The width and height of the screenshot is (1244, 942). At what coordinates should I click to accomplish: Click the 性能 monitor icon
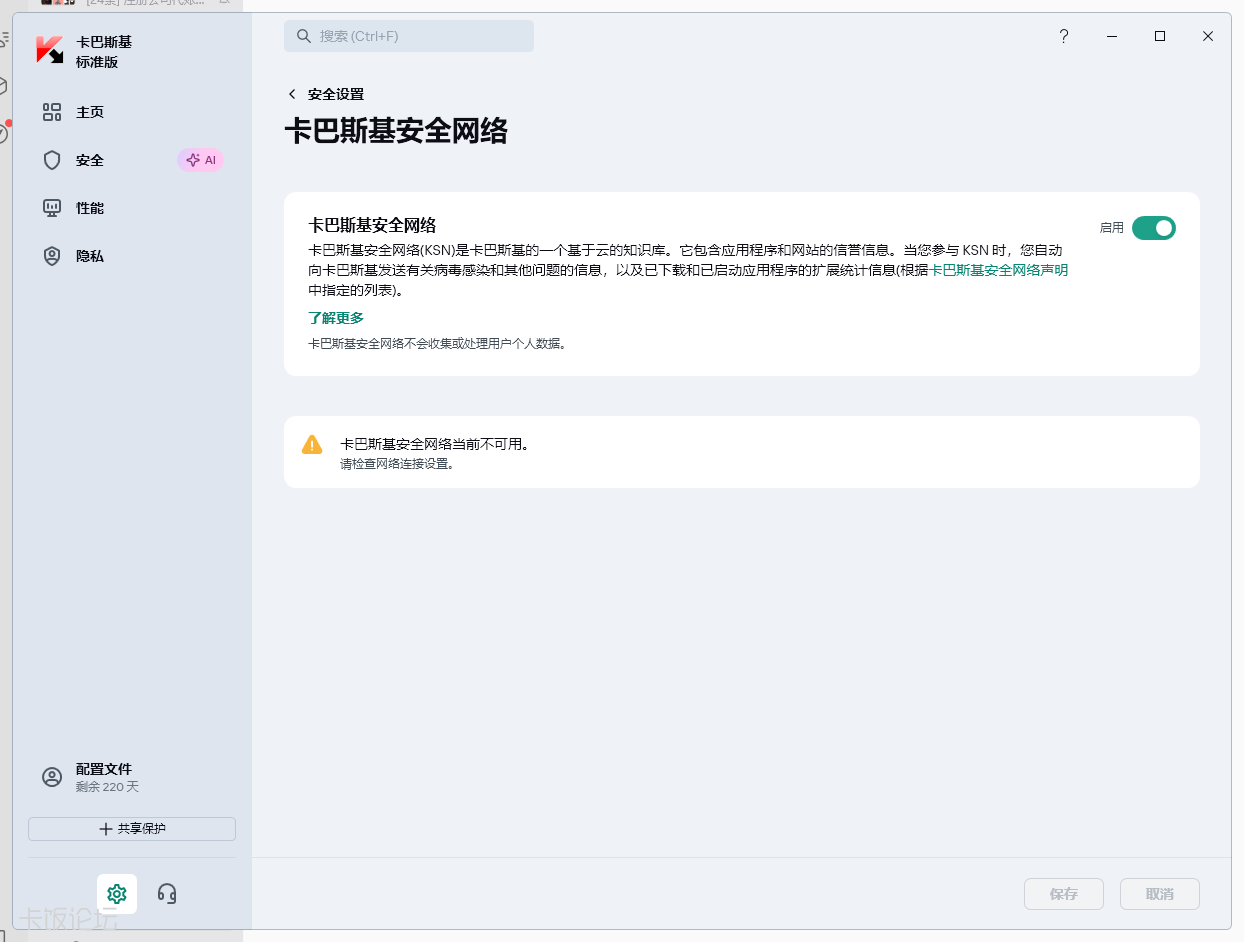52,208
